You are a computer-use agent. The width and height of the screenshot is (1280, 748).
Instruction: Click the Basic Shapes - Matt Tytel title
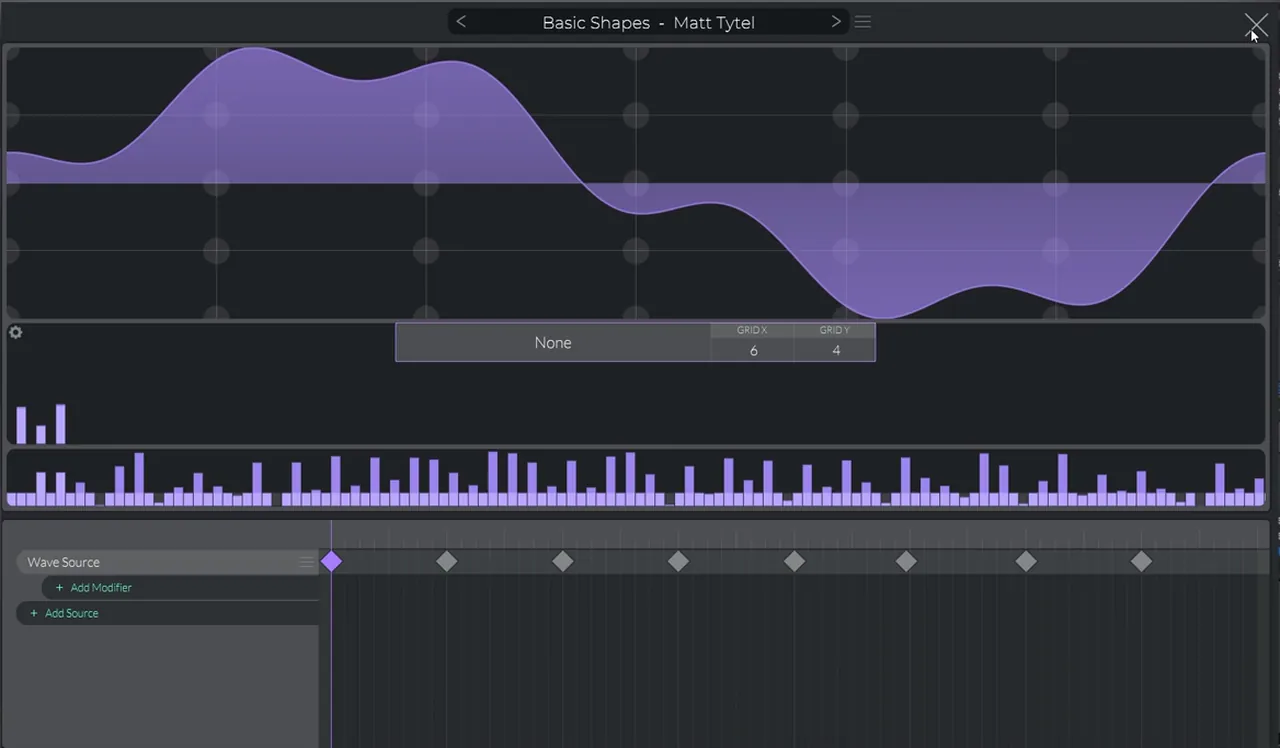[x=648, y=22]
